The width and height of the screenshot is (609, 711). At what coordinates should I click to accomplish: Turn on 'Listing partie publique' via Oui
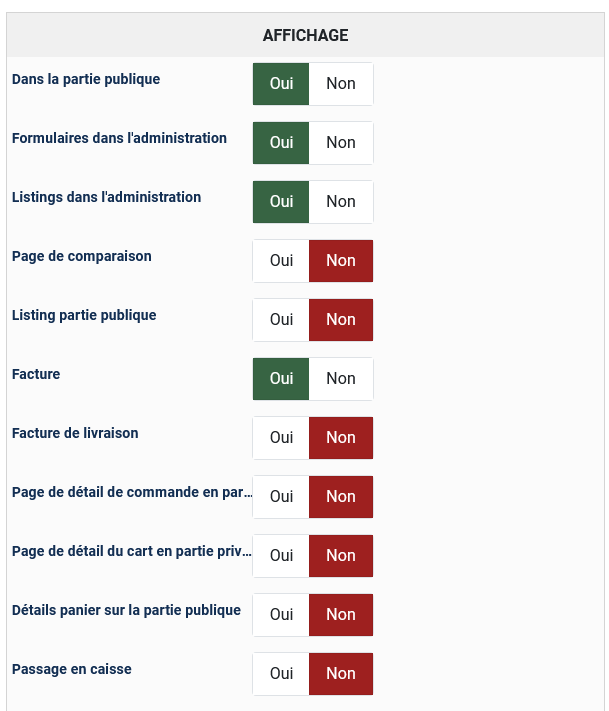click(281, 320)
